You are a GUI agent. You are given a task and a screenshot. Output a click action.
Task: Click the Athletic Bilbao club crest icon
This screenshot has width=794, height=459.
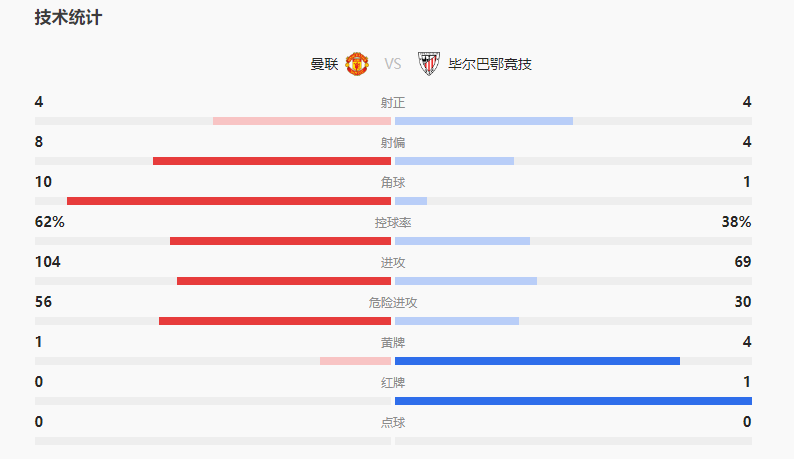428,65
